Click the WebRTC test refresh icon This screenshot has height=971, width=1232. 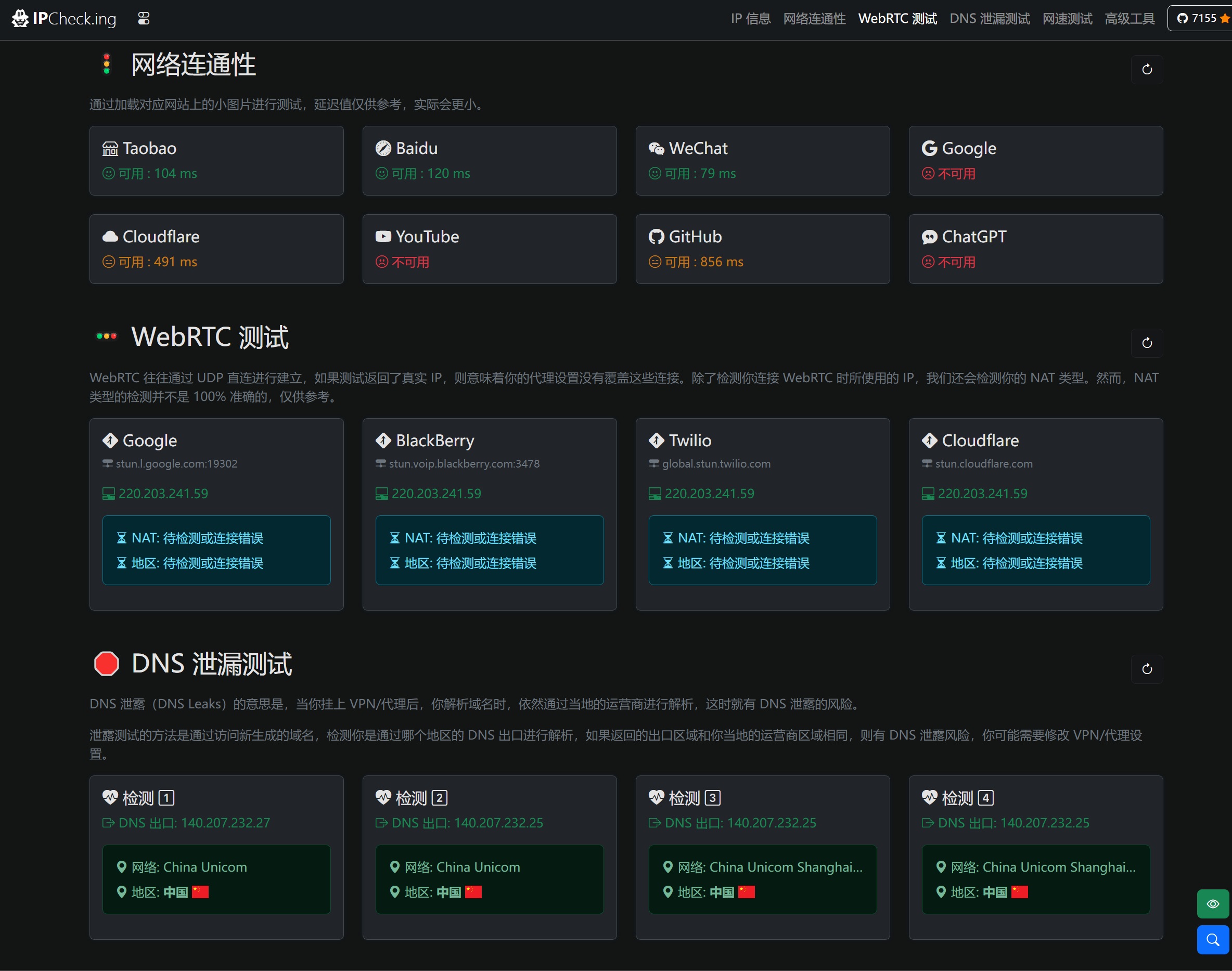1146,343
